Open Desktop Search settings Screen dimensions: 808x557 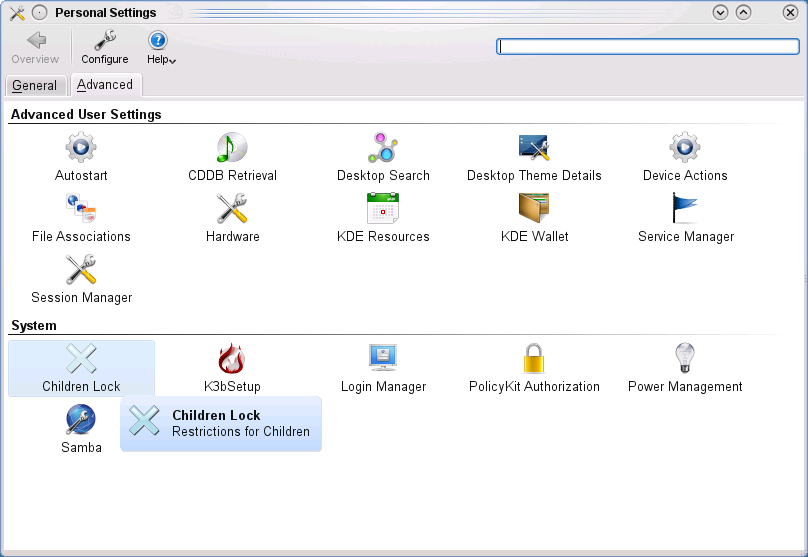tap(383, 157)
